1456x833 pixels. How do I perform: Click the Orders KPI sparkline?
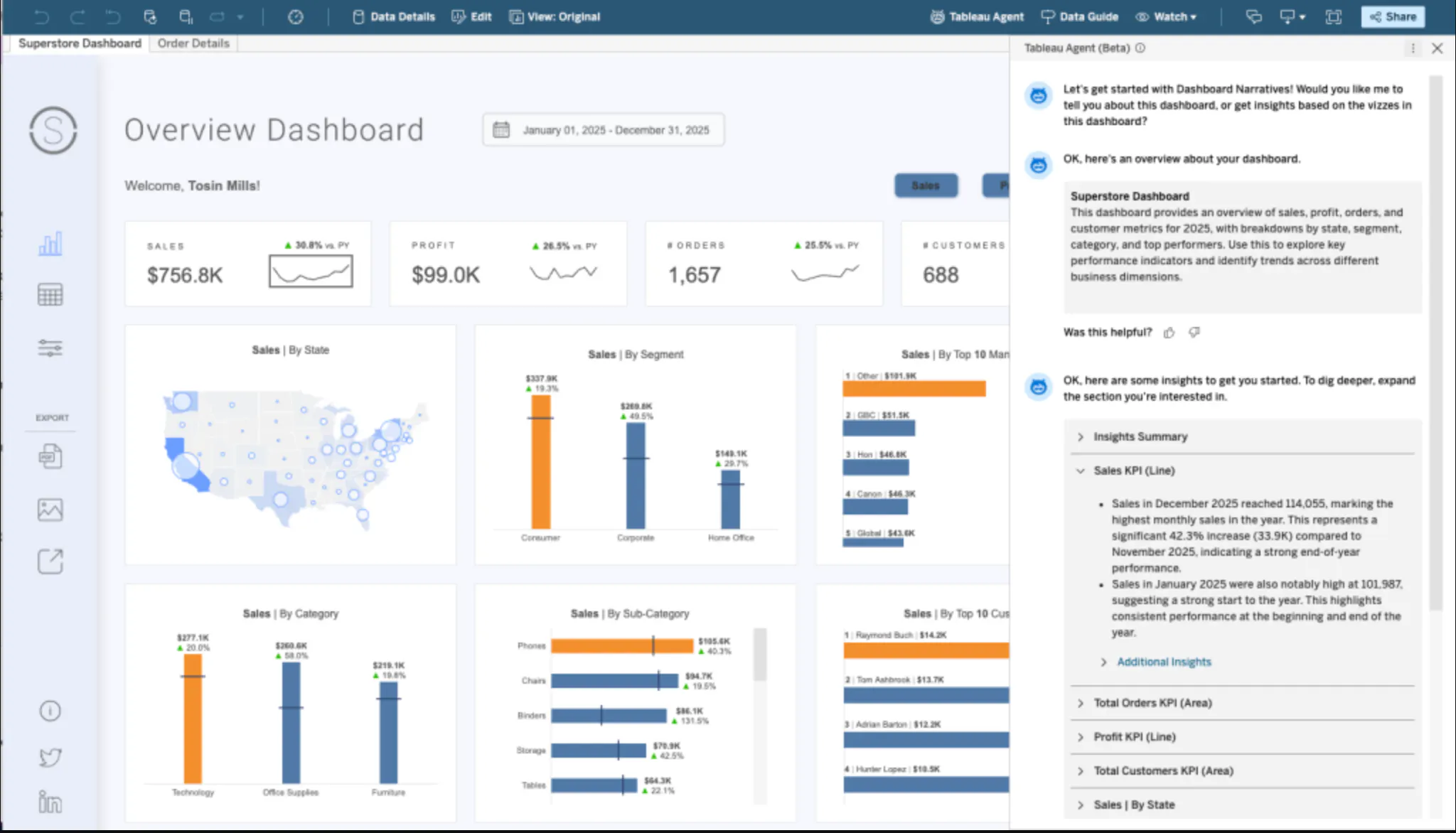point(825,272)
